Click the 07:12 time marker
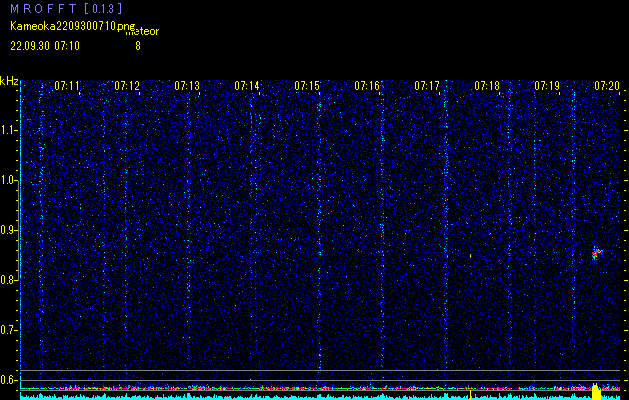The width and height of the screenshot is (629, 400). (x=127, y=85)
